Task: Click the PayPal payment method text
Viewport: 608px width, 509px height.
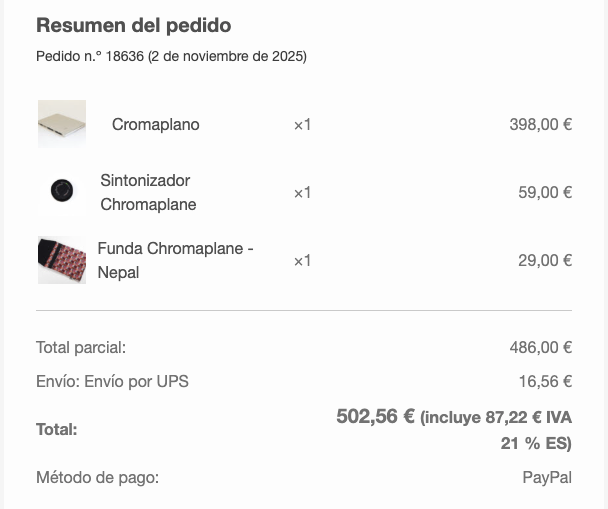Action: [x=547, y=478]
